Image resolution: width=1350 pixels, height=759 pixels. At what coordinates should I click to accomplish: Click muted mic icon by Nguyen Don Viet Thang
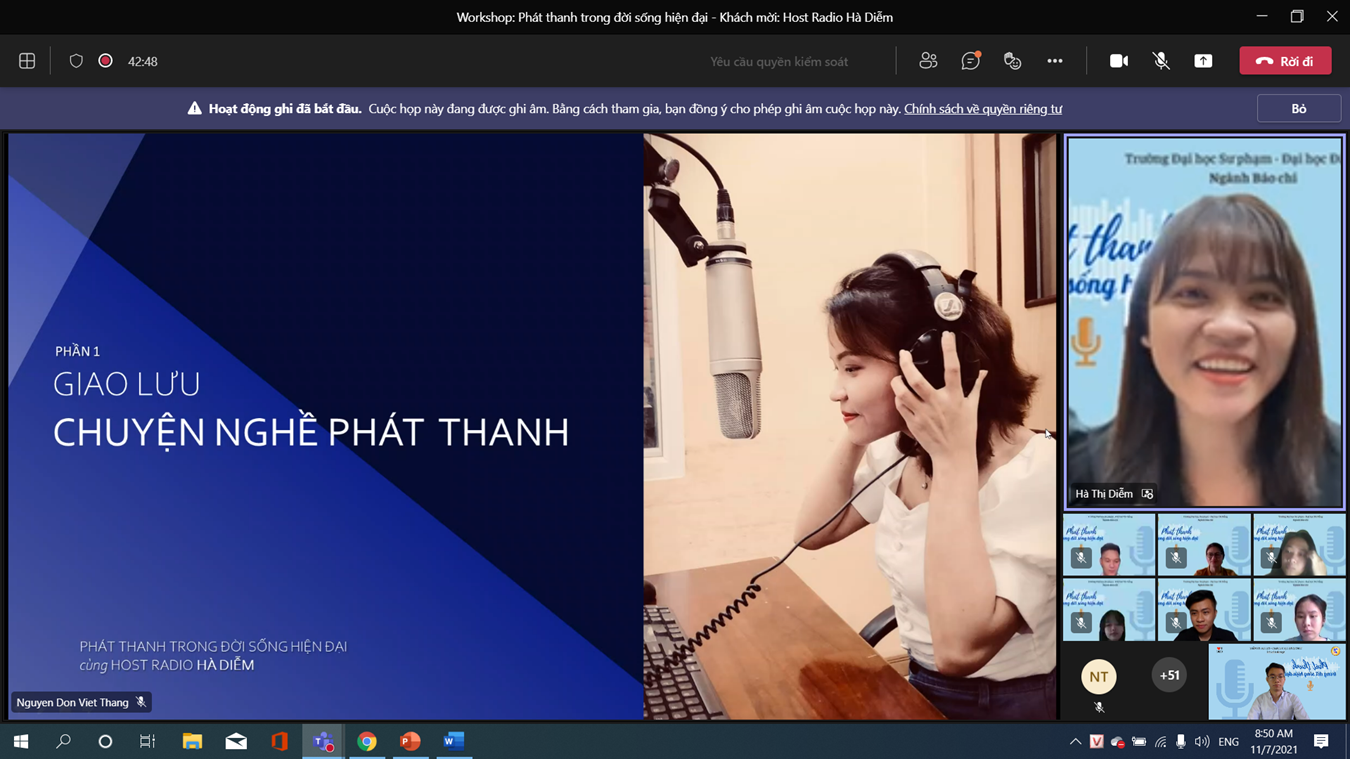point(141,702)
